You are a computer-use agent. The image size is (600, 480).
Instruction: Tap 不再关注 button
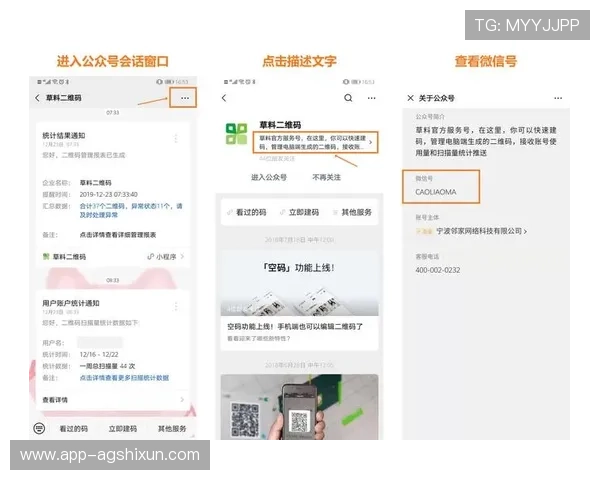tap(326, 177)
